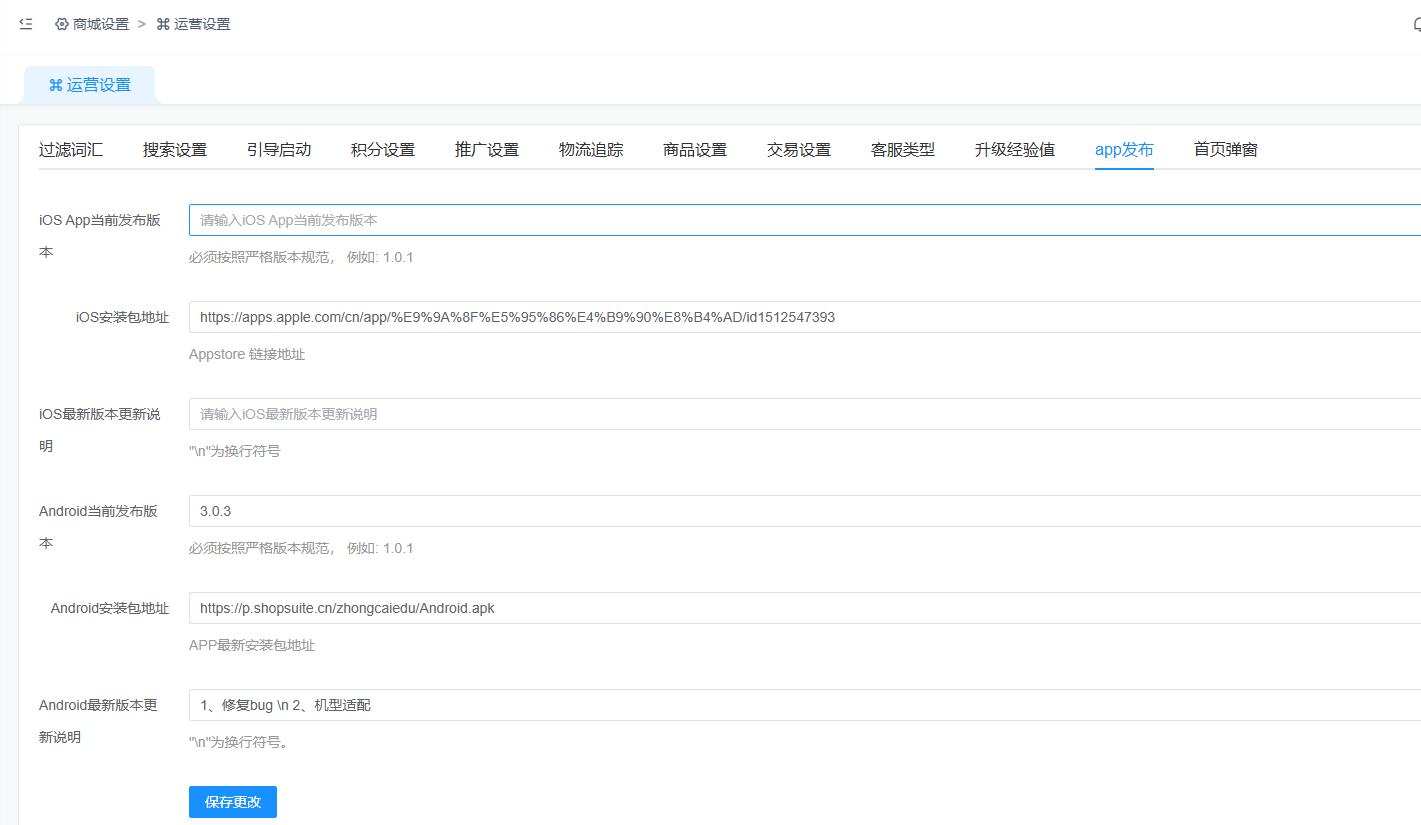Collapse the sidebar menu with the fold icon
This screenshot has width=1421, height=825.
[26, 24]
